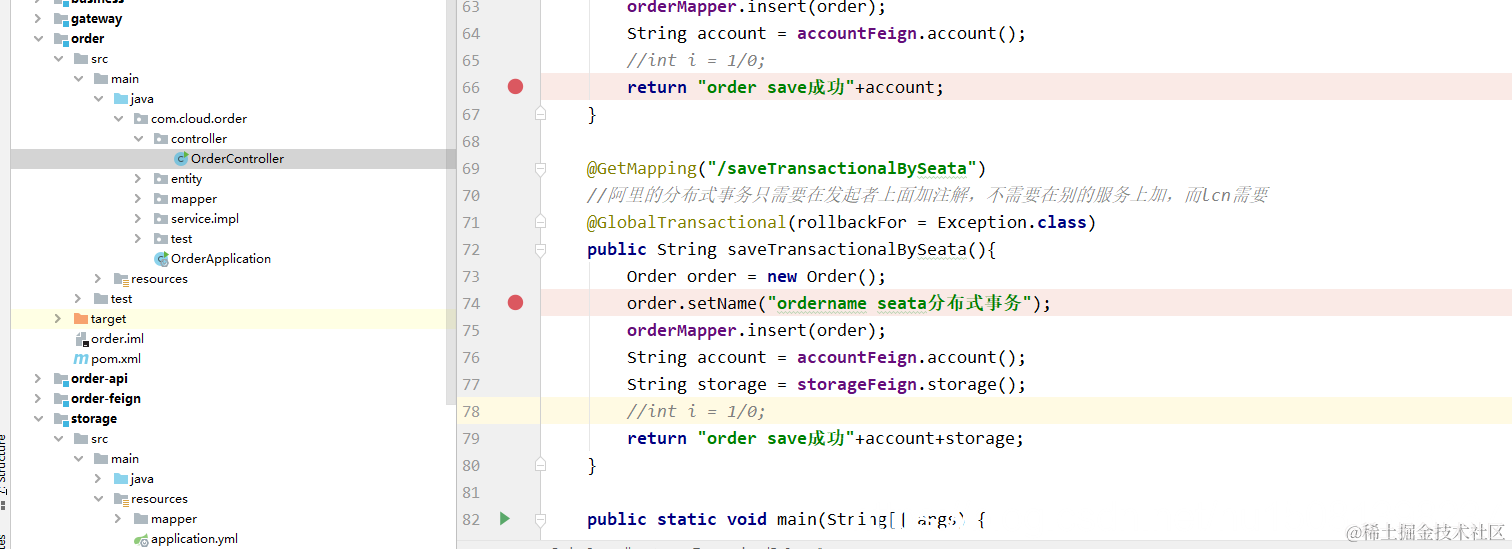Click the order-feign module folder icon
The width and height of the screenshot is (1512, 549).
coord(61,398)
